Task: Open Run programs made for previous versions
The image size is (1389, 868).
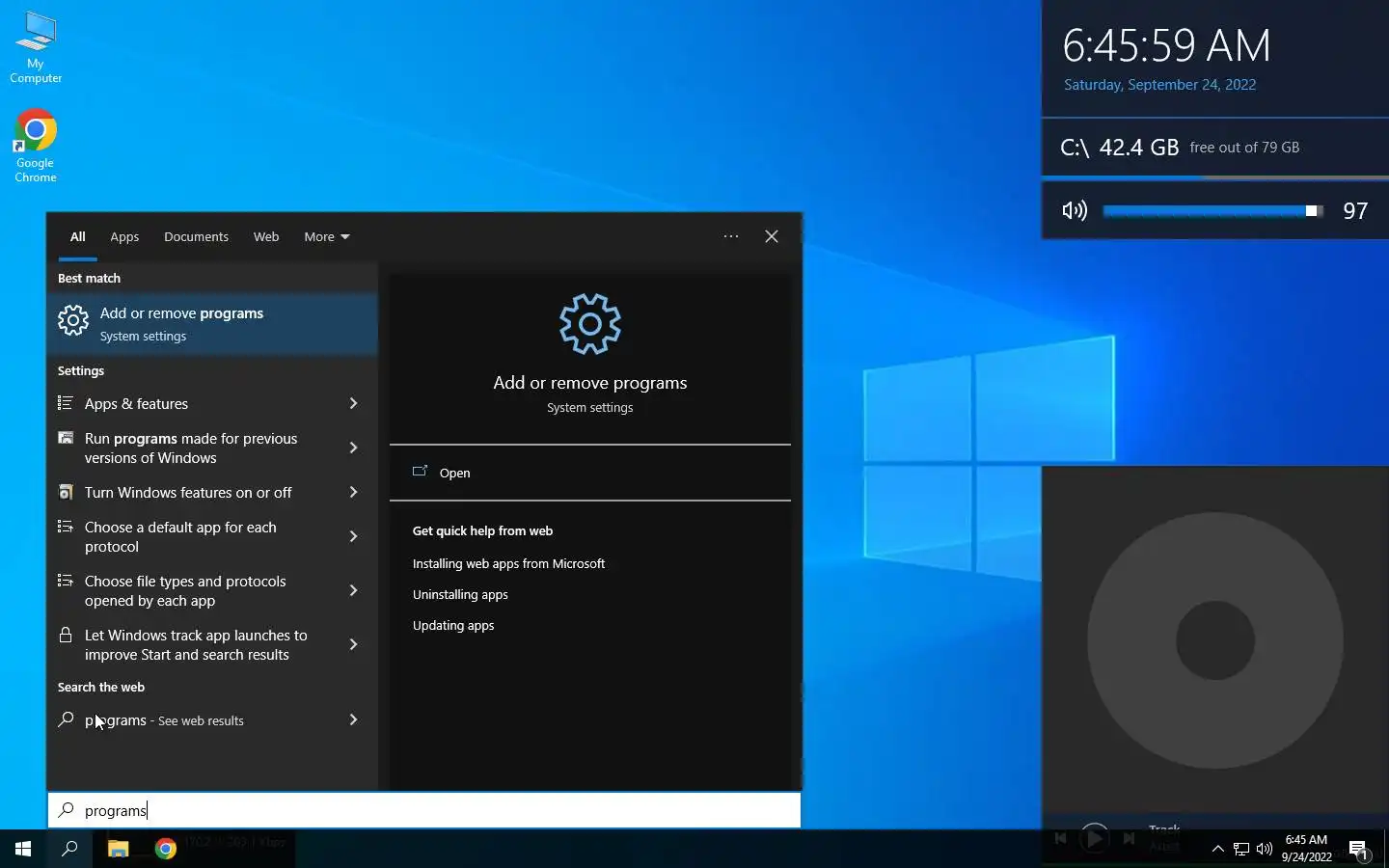Action: pyautogui.click(x=212, y=448)
